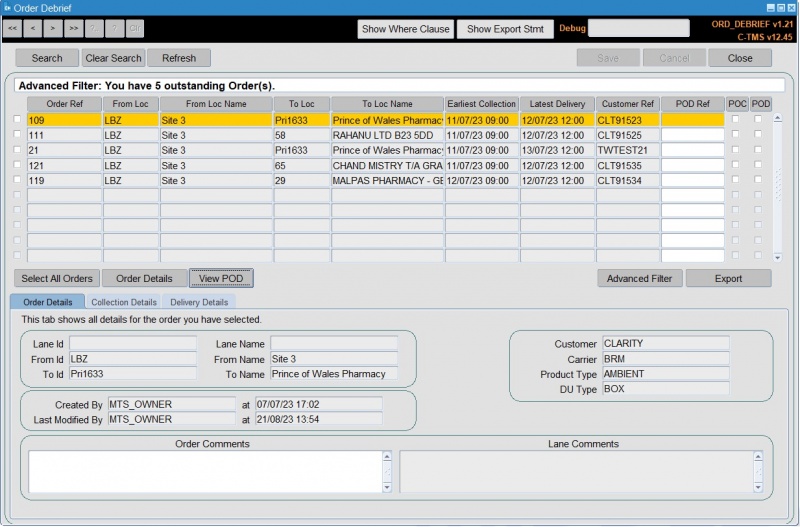This screenshot has width=800, height=527.
Task: Close the Order Debrief form
Action: pyautogui.click(x=740, y=58)
